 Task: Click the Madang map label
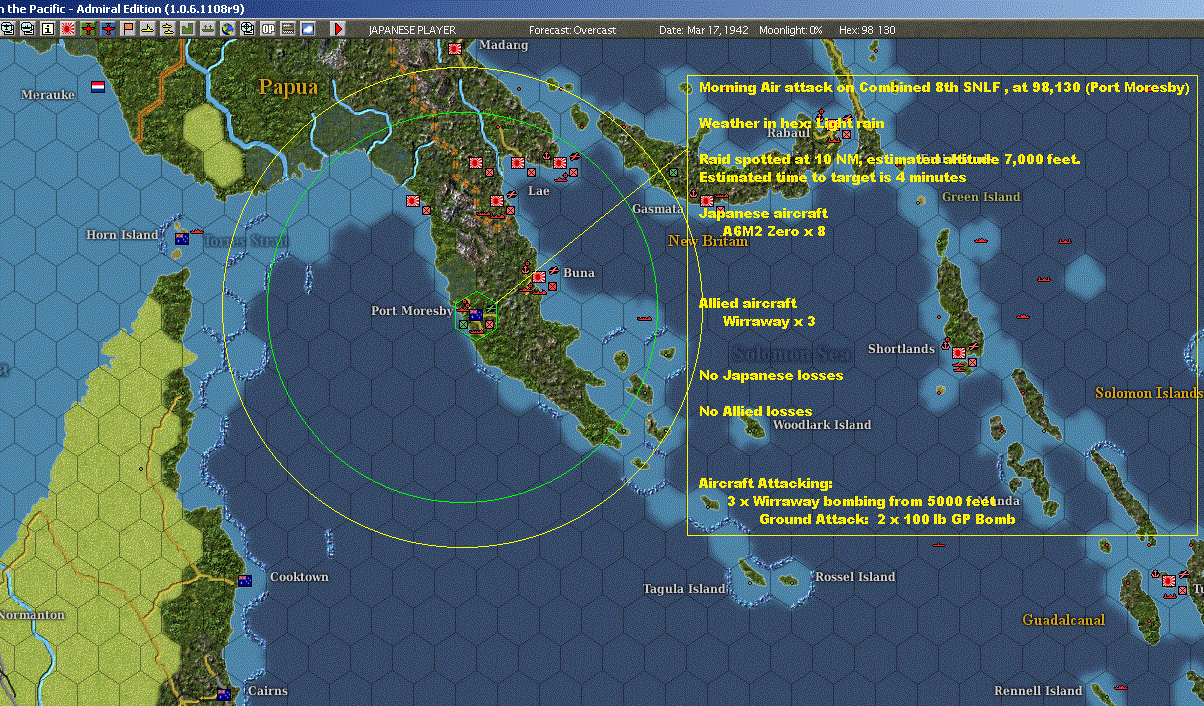tap(503, 46)
